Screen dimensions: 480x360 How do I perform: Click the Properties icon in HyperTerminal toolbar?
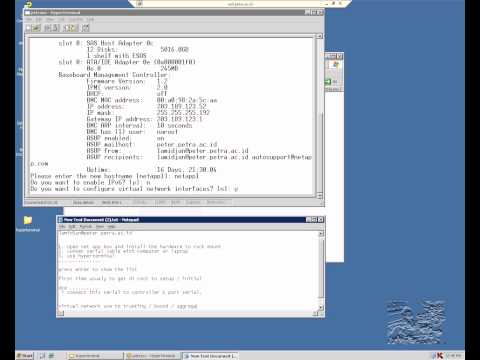coord(86,28)
